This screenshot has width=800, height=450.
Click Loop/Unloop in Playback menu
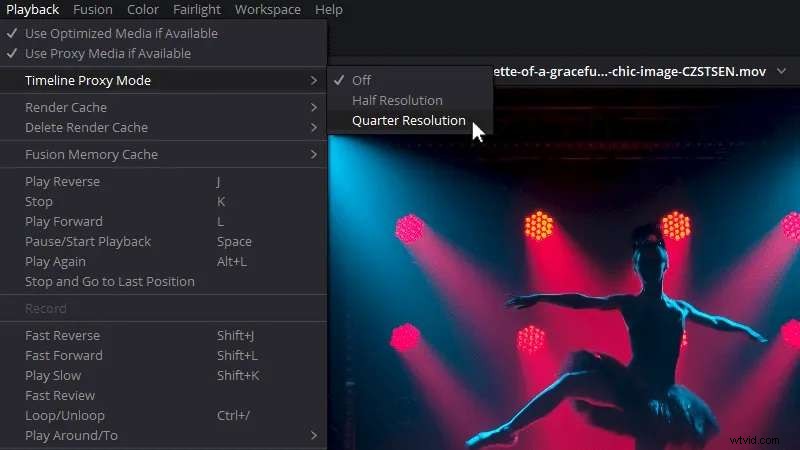[64, 415]
